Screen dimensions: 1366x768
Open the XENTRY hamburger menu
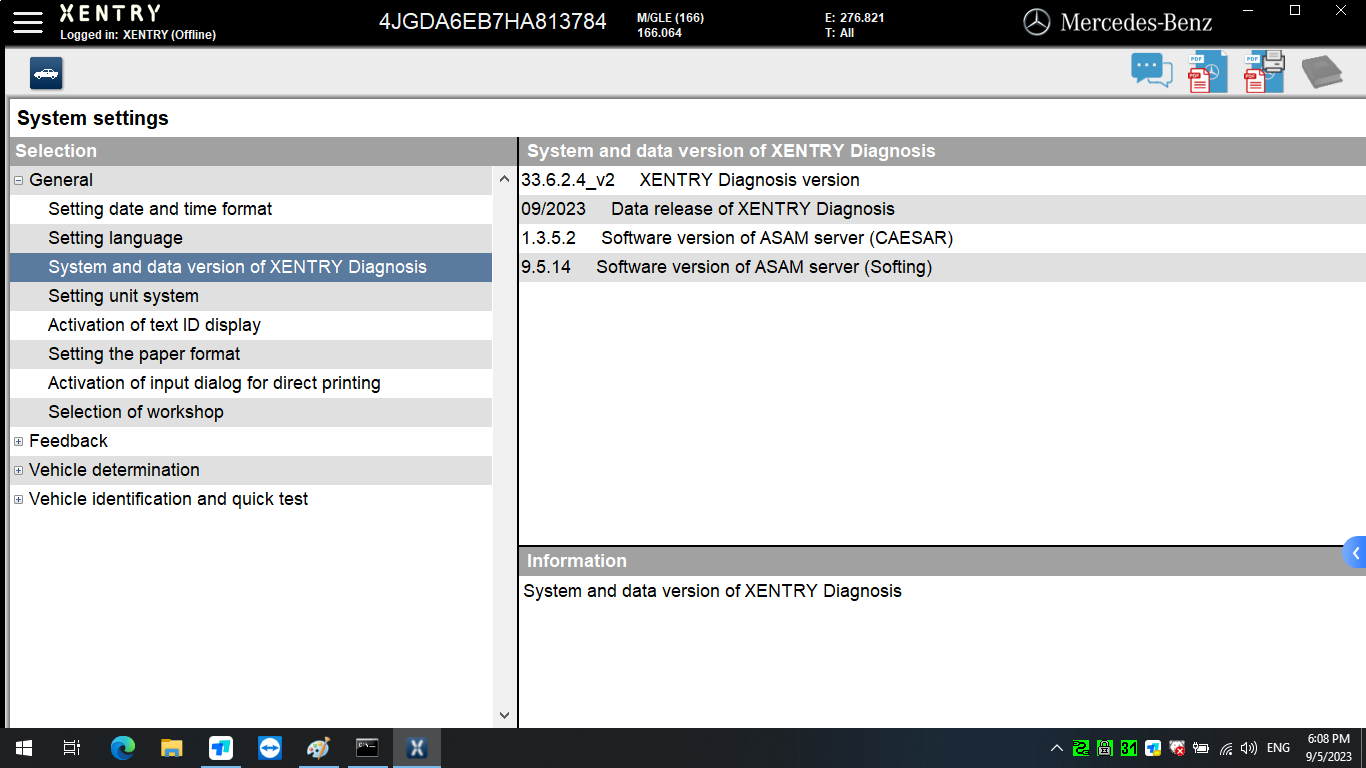click(x=27, y=22)
